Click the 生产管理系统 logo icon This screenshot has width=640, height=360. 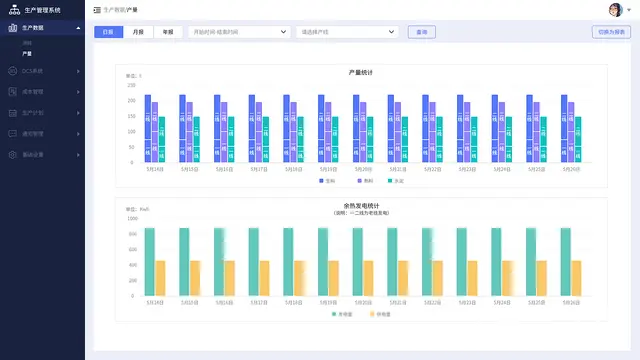click(14, 10)
